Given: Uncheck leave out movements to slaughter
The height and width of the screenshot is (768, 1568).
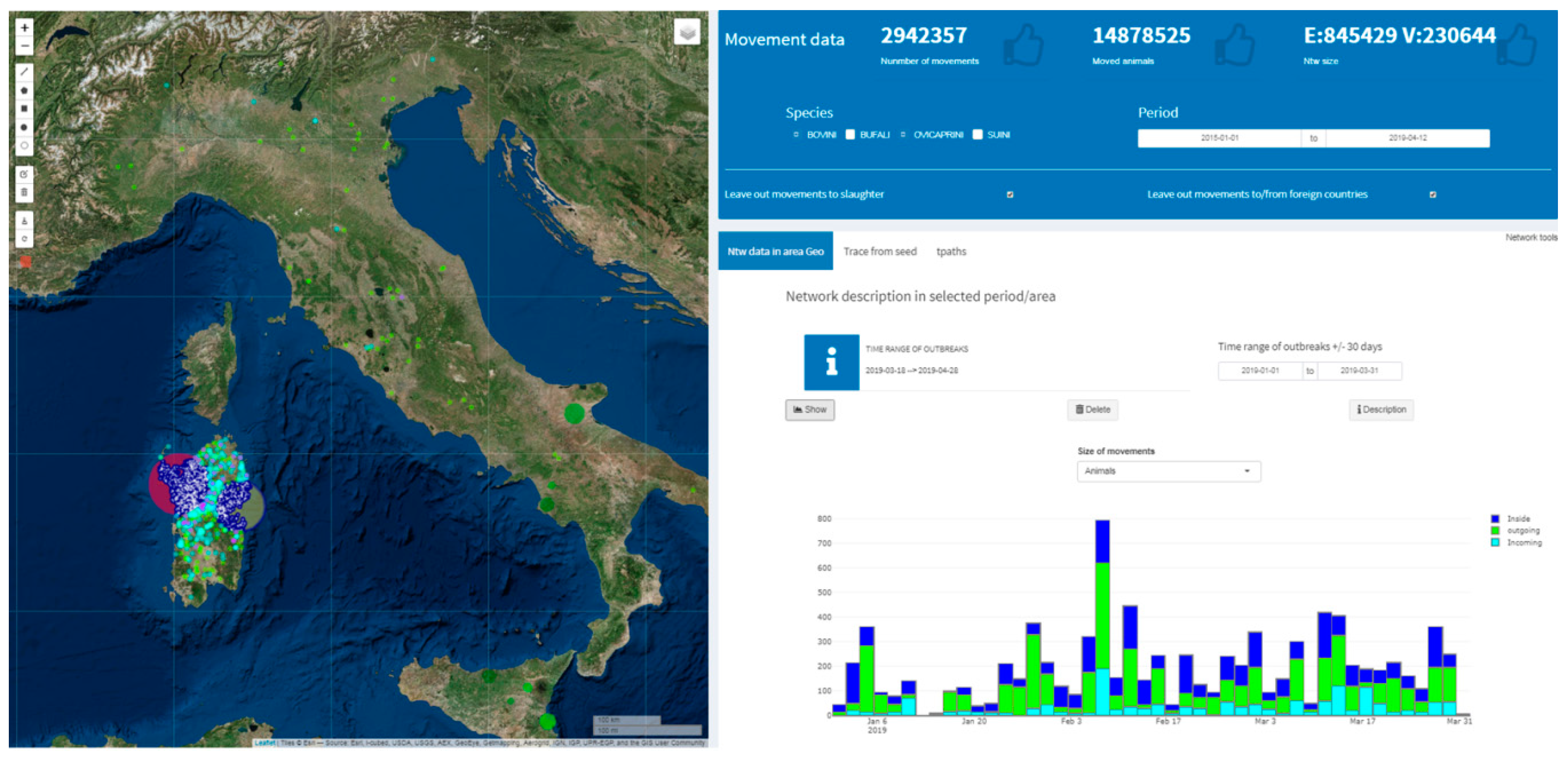Looking at the screenshot, I should tap(1010, 194).
